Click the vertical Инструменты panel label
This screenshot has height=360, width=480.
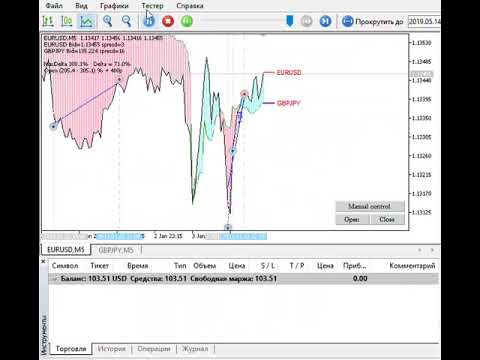coord(44,334)
